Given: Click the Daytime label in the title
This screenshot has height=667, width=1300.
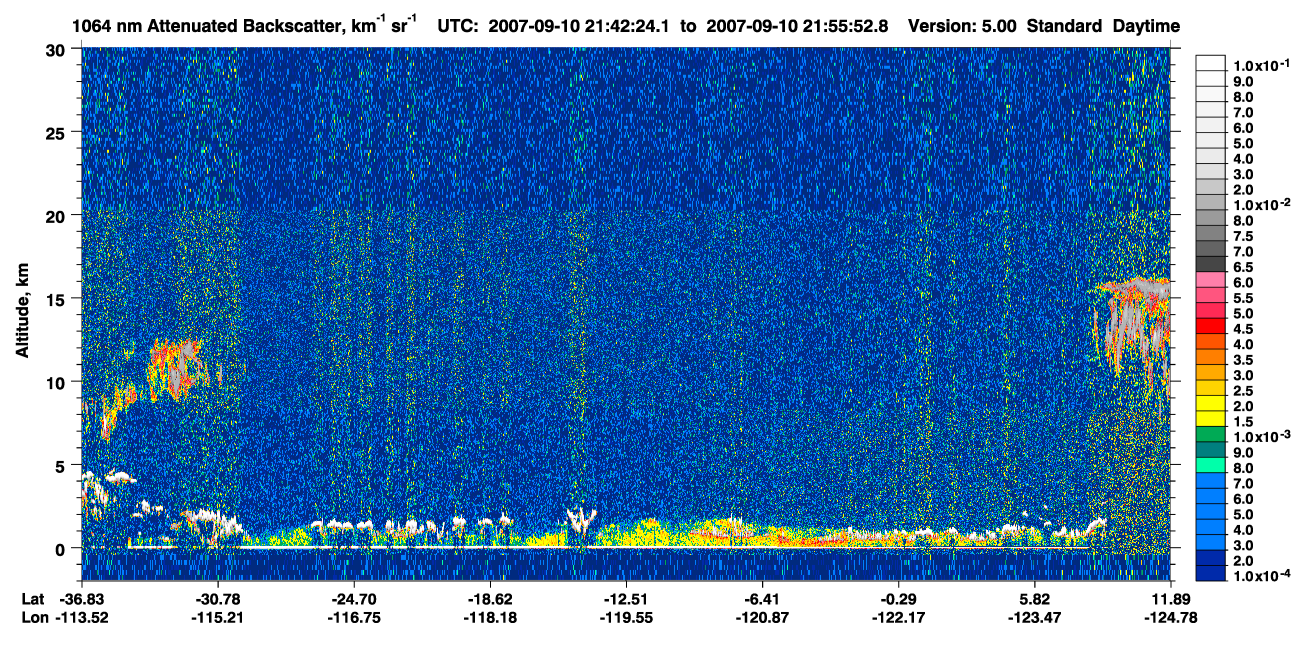Looking at the screenshot, I should [x=1146, y=27].
